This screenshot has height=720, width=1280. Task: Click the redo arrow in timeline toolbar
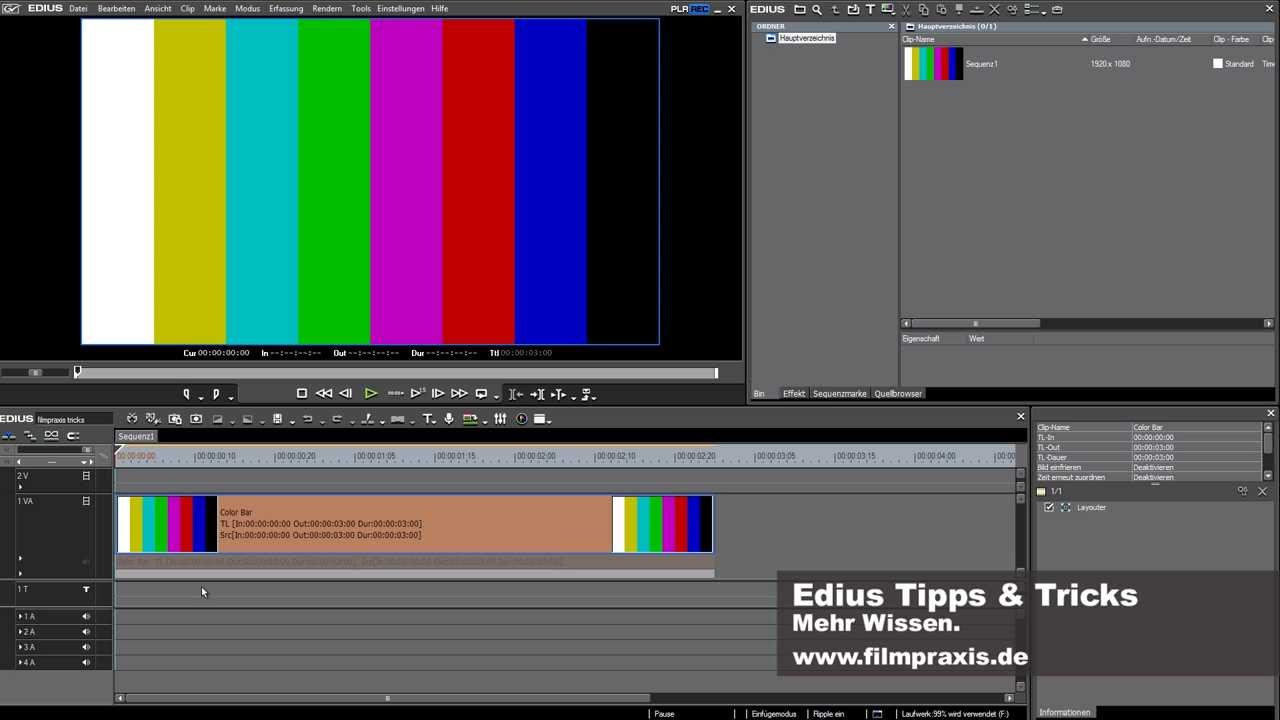click(x=337, y=419)
